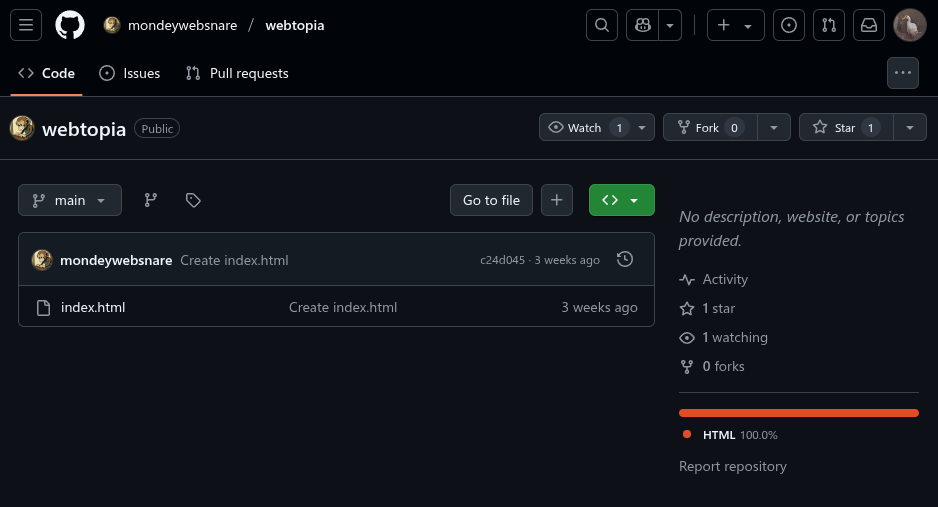This screenshot has width=938, height=507.
Task: View commit history clock icon
Action: click(x=625, y=259)
